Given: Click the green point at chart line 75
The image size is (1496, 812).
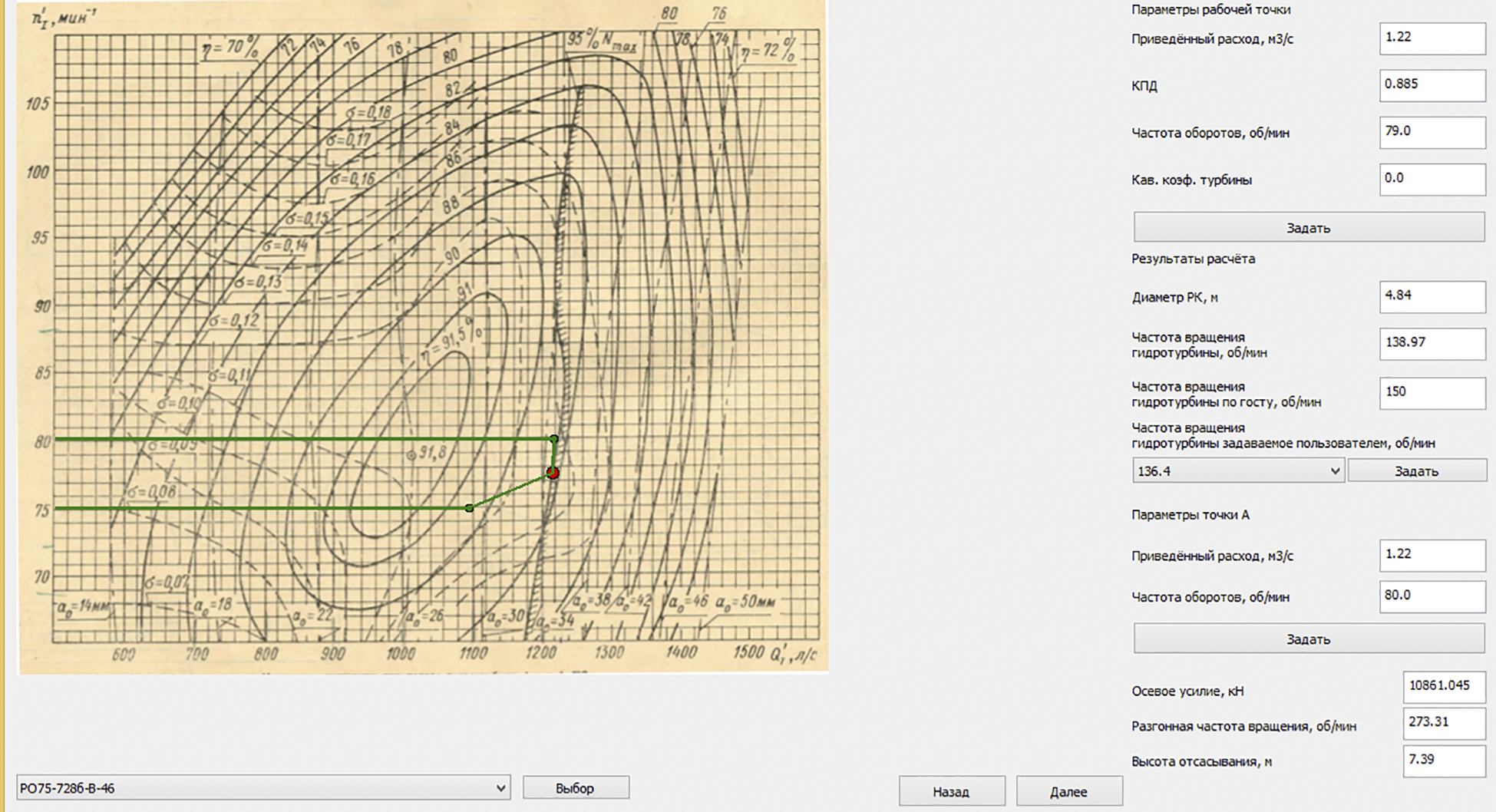Looking at the screenshot, I should coord(470,508).
